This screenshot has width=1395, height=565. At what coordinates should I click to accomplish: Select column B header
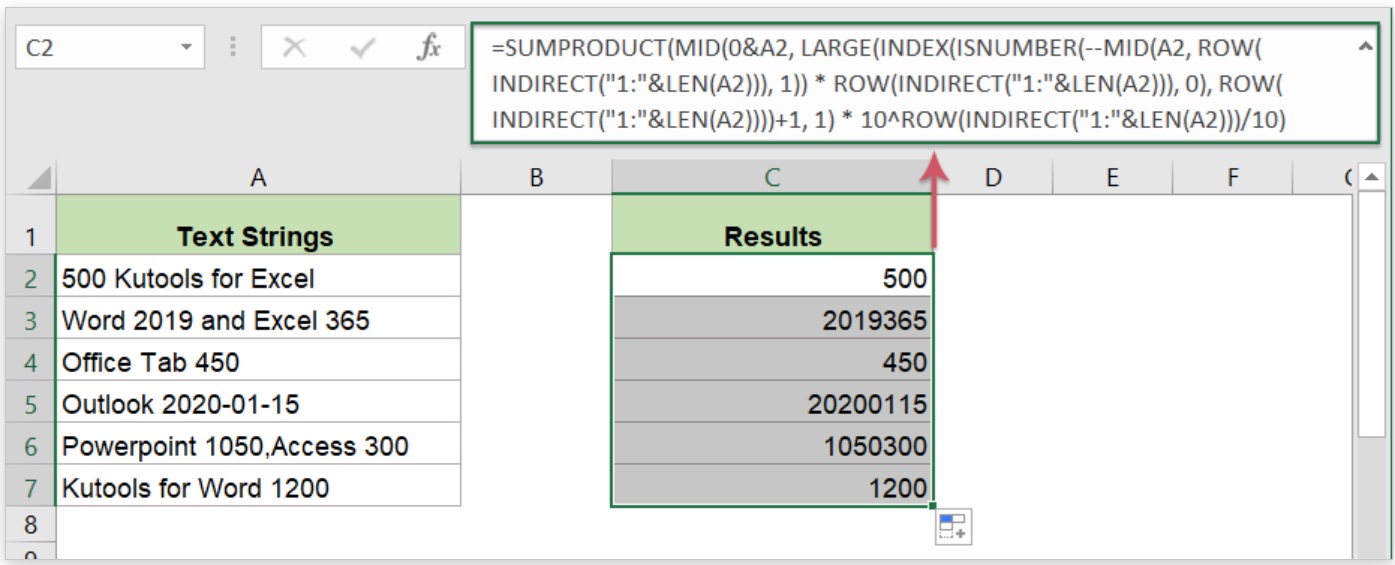[536, 177]
